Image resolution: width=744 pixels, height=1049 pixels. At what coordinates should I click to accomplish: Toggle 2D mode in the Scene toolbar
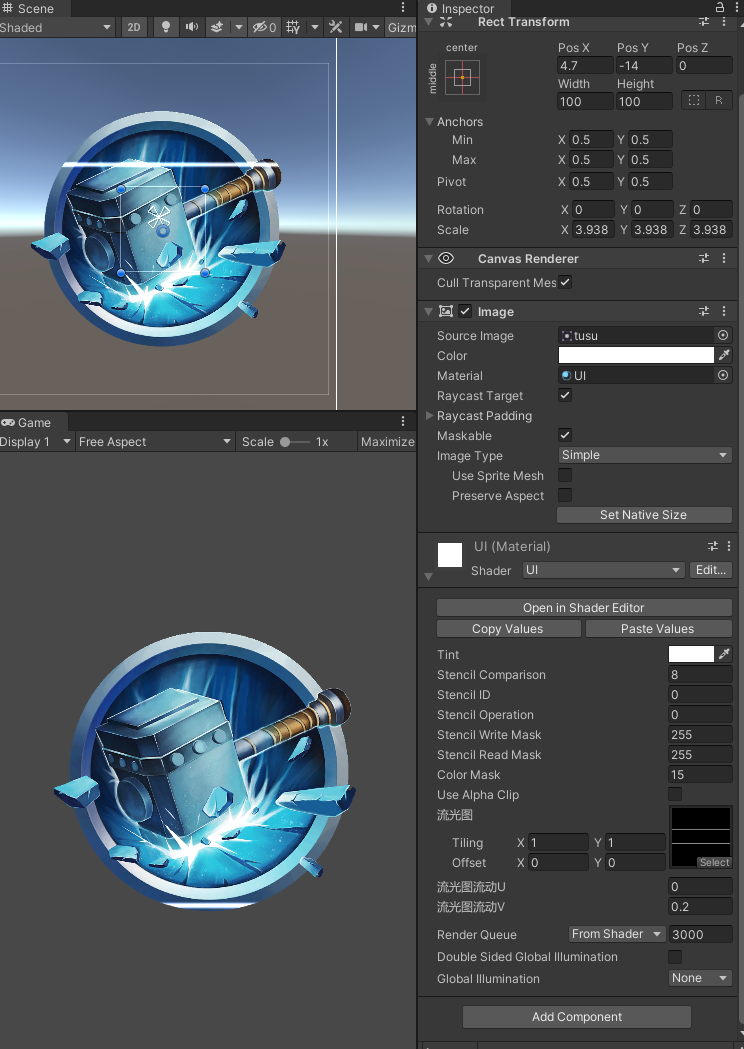tap(134, 27)
